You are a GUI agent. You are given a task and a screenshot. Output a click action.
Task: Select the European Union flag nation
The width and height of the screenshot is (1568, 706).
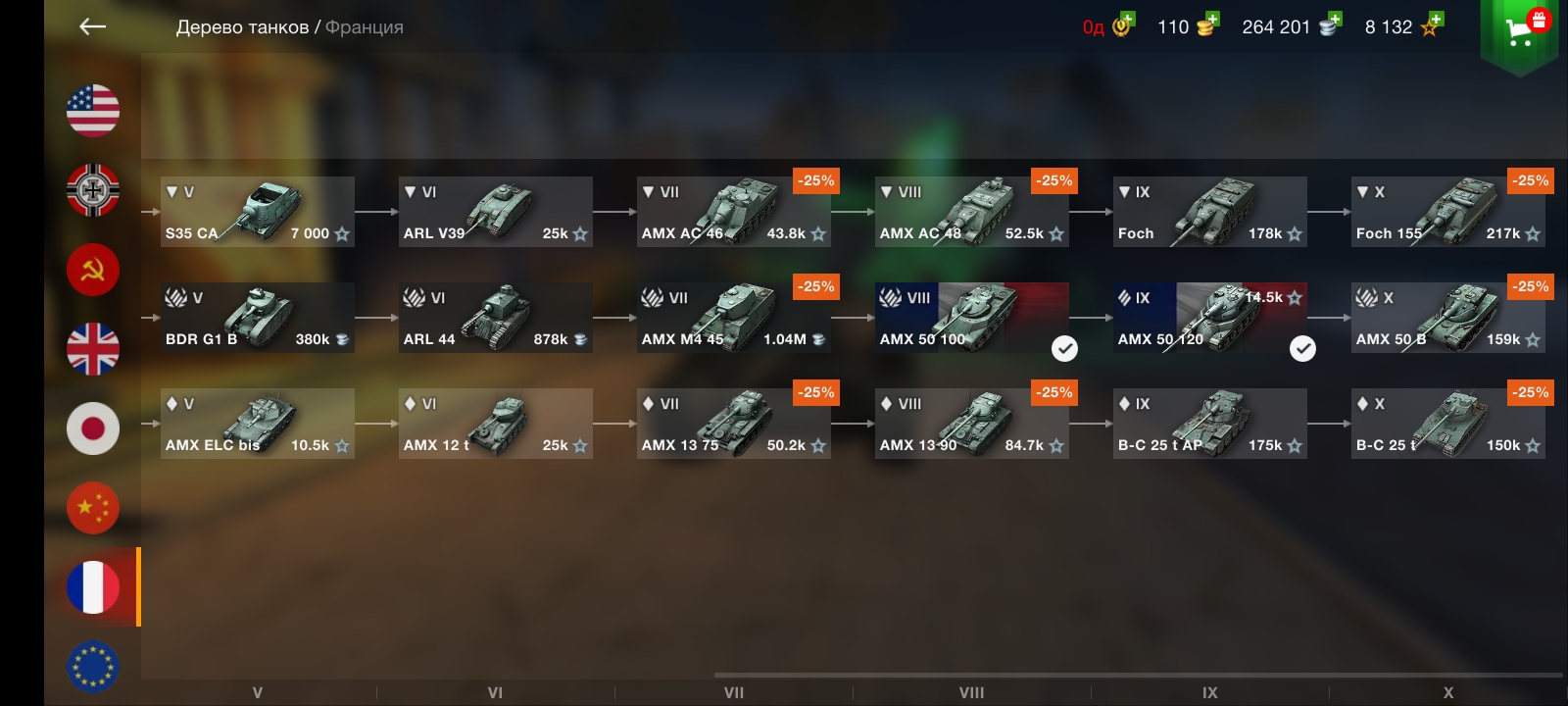[x=93, y=667]
